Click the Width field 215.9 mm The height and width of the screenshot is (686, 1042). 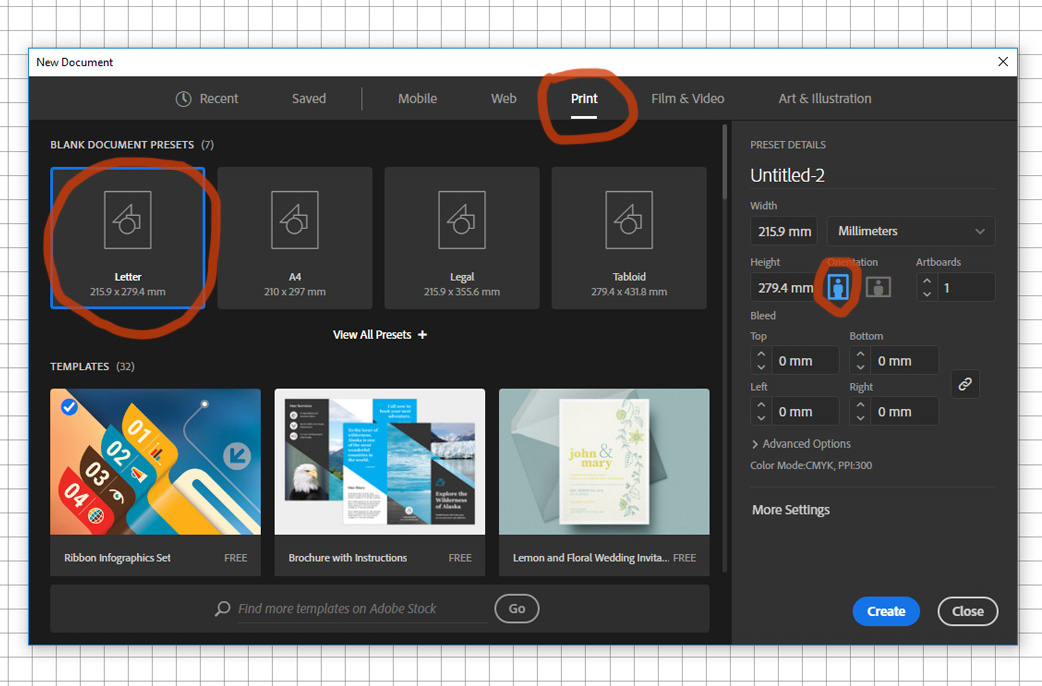click(x=785, y=231)
